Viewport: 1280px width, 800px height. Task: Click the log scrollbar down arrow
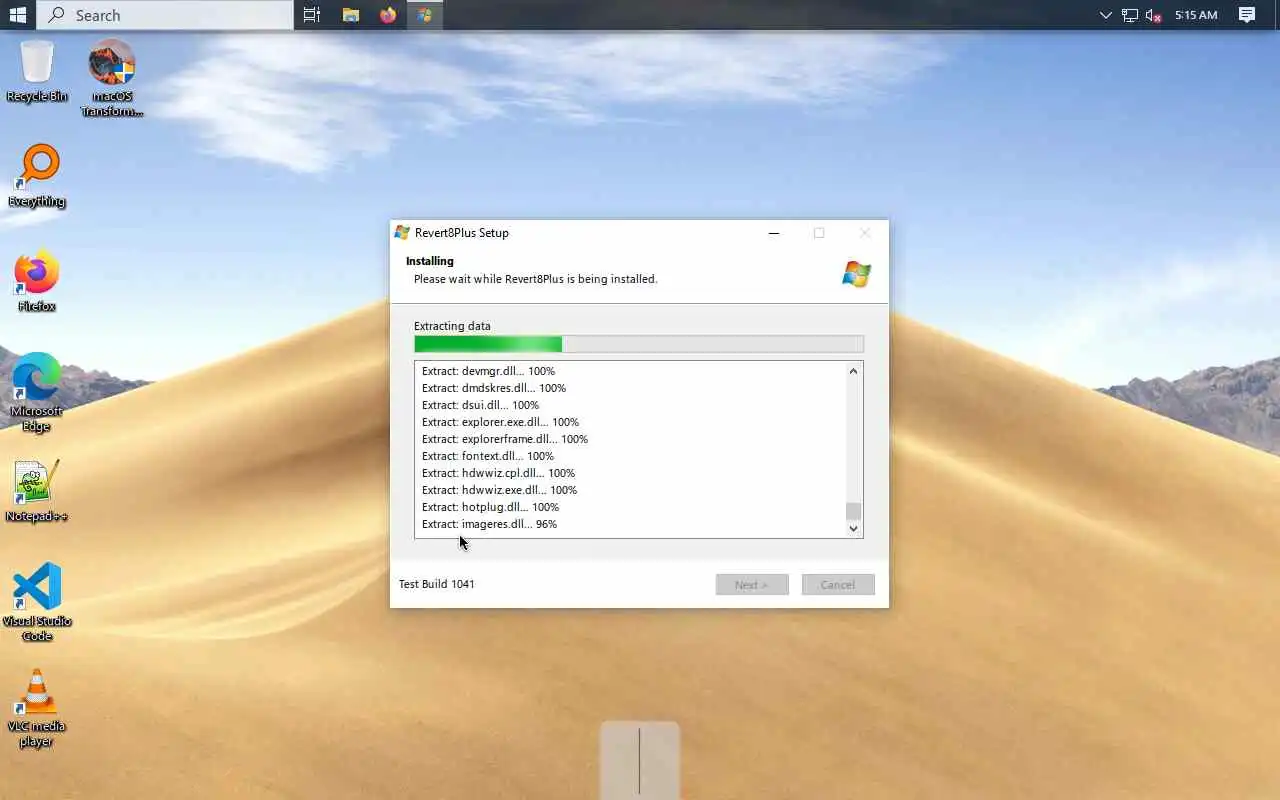click(x=853, y=528)
